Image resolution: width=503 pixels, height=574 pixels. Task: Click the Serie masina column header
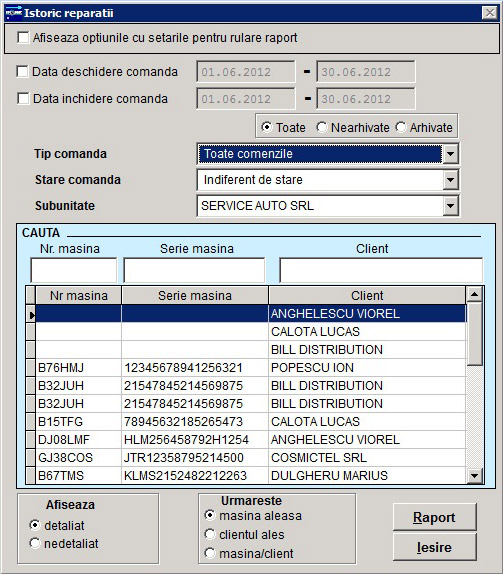(195, 295)
